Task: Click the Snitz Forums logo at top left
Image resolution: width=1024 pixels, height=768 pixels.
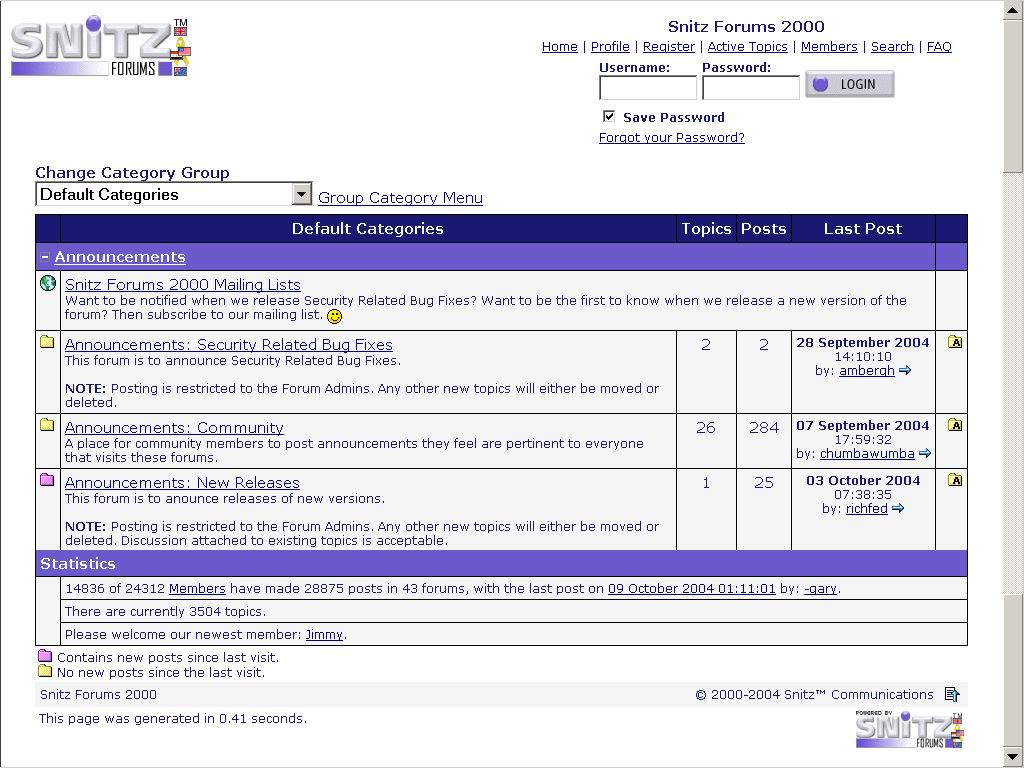Action: pyautogui.click(x=100, y=46)
